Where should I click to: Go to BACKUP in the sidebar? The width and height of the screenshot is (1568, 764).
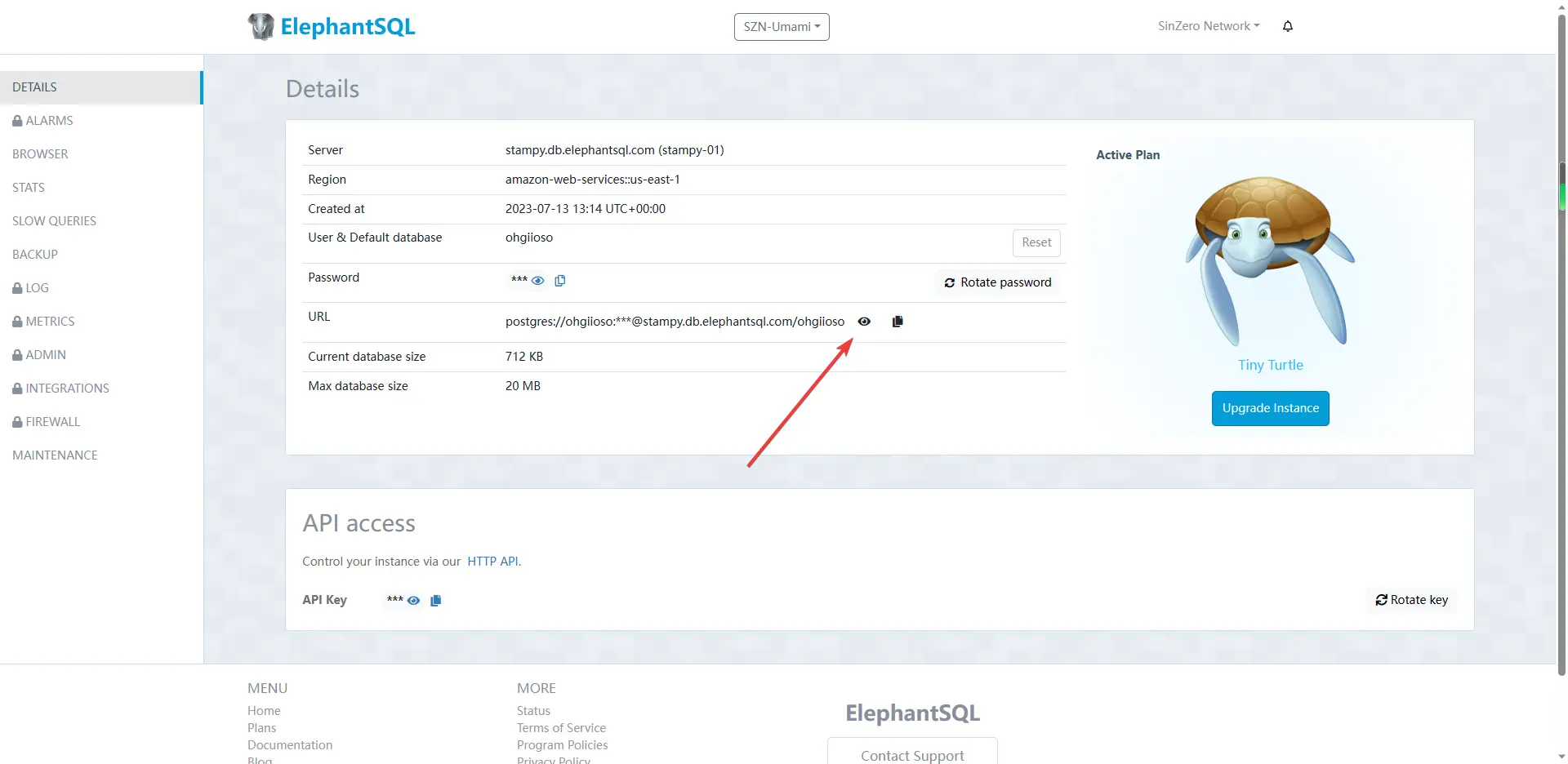click(100, 255)
